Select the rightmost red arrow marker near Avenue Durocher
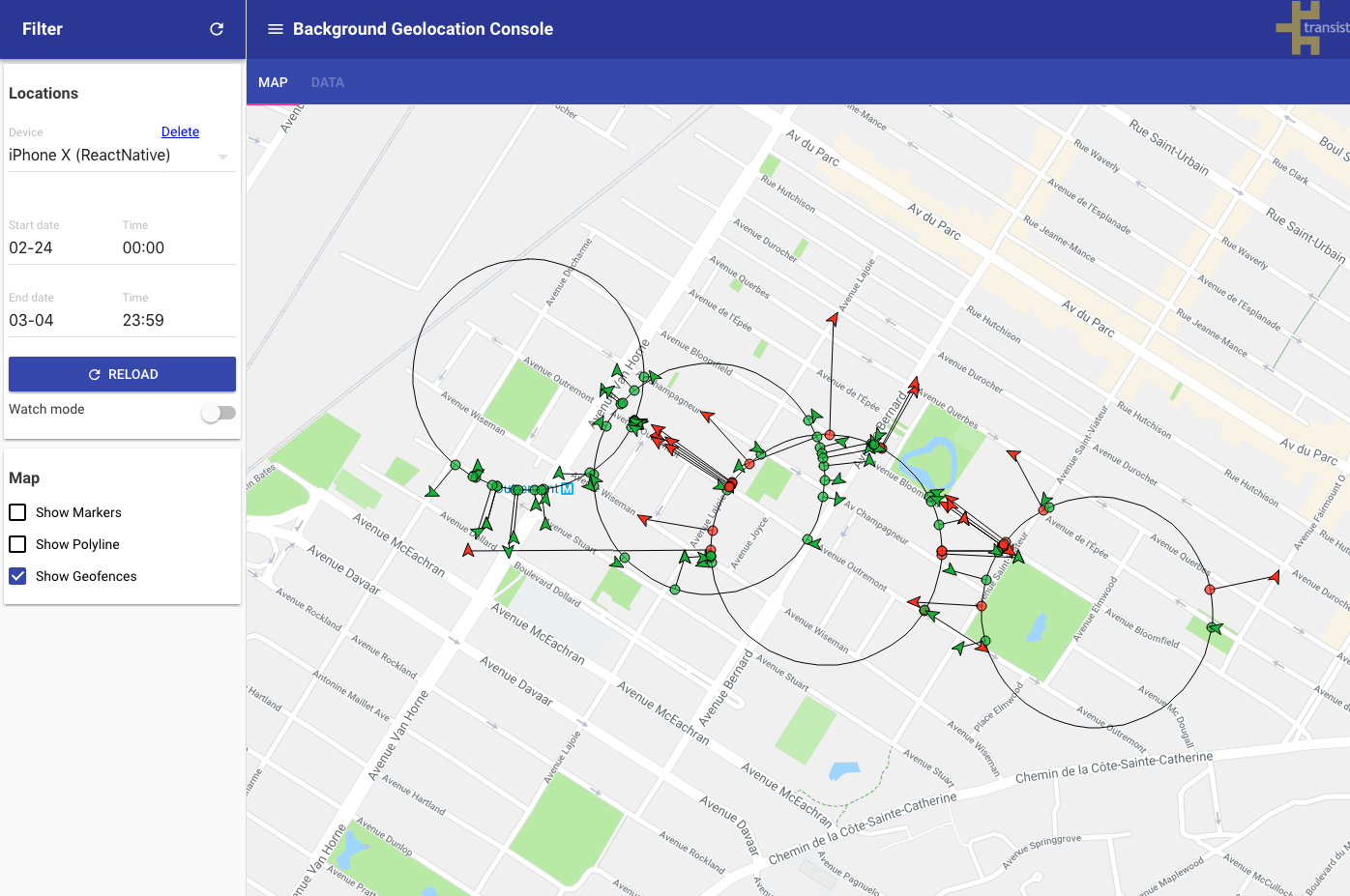The width and height of the screenshot is (1350, 896). coord(1275,577)
